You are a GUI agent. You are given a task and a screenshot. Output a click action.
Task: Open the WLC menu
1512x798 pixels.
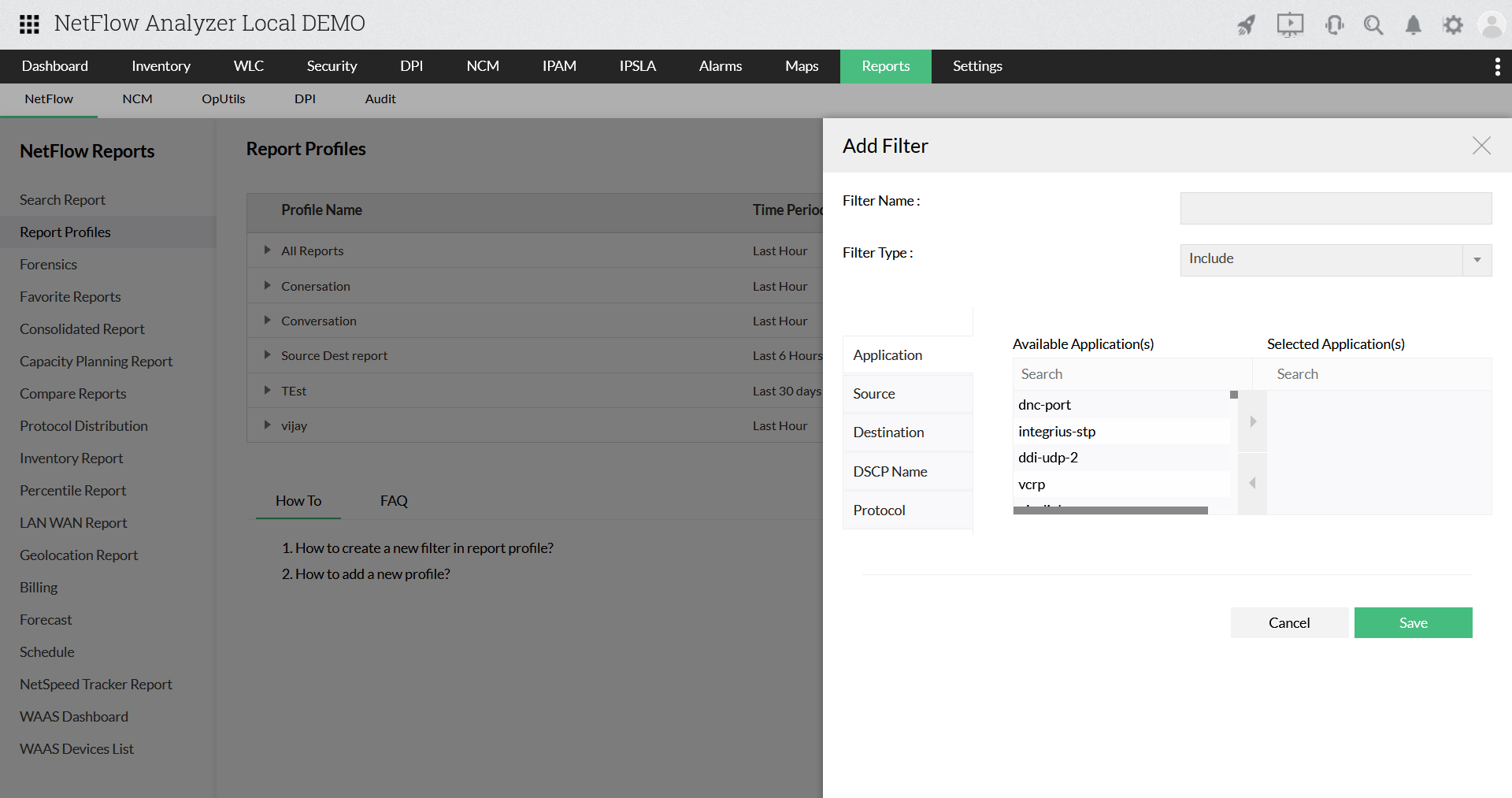tap(249, 67)
